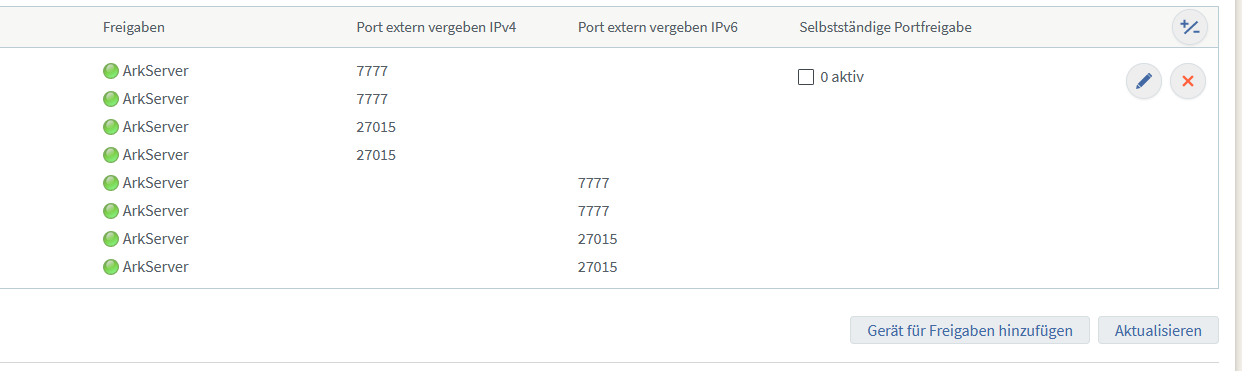This screenshot has height=371, width=1242.
Task: Click green status dot of first IPv6 7777 entry
Action: [x=111, y=183]
